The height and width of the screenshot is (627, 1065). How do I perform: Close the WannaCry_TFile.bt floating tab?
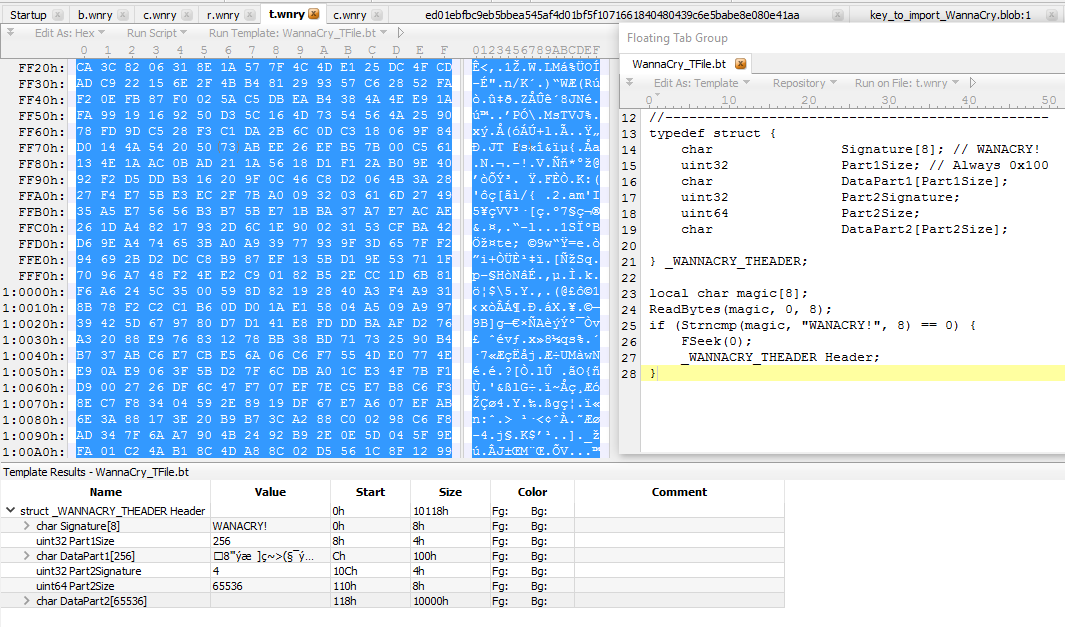click(740, 64)
